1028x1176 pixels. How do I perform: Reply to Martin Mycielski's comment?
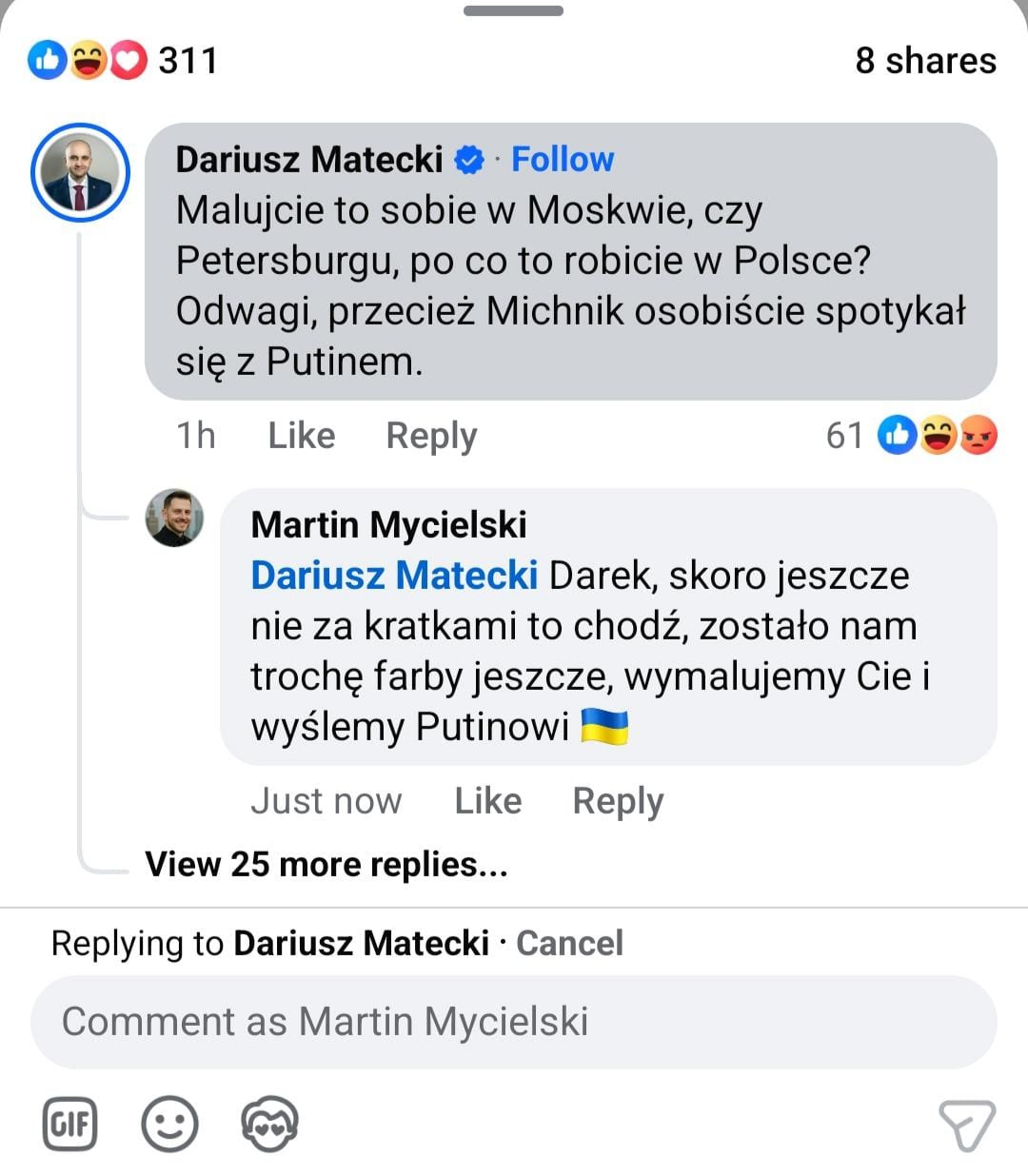click(x=618, y=801)
